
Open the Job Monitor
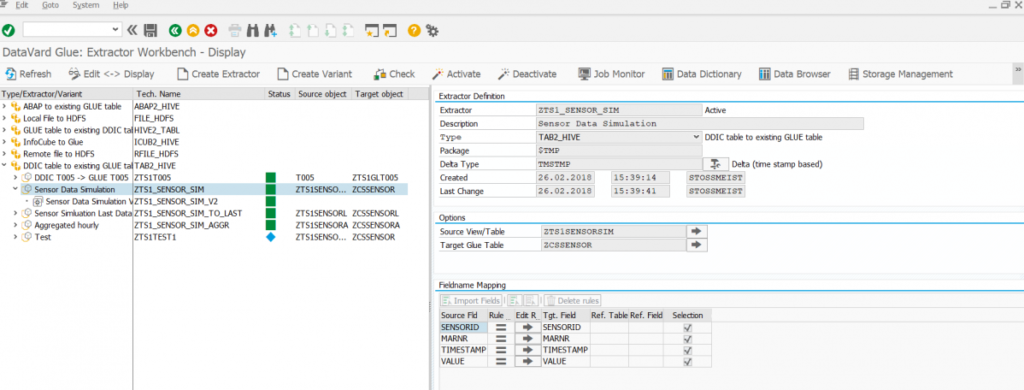(611, 74)
